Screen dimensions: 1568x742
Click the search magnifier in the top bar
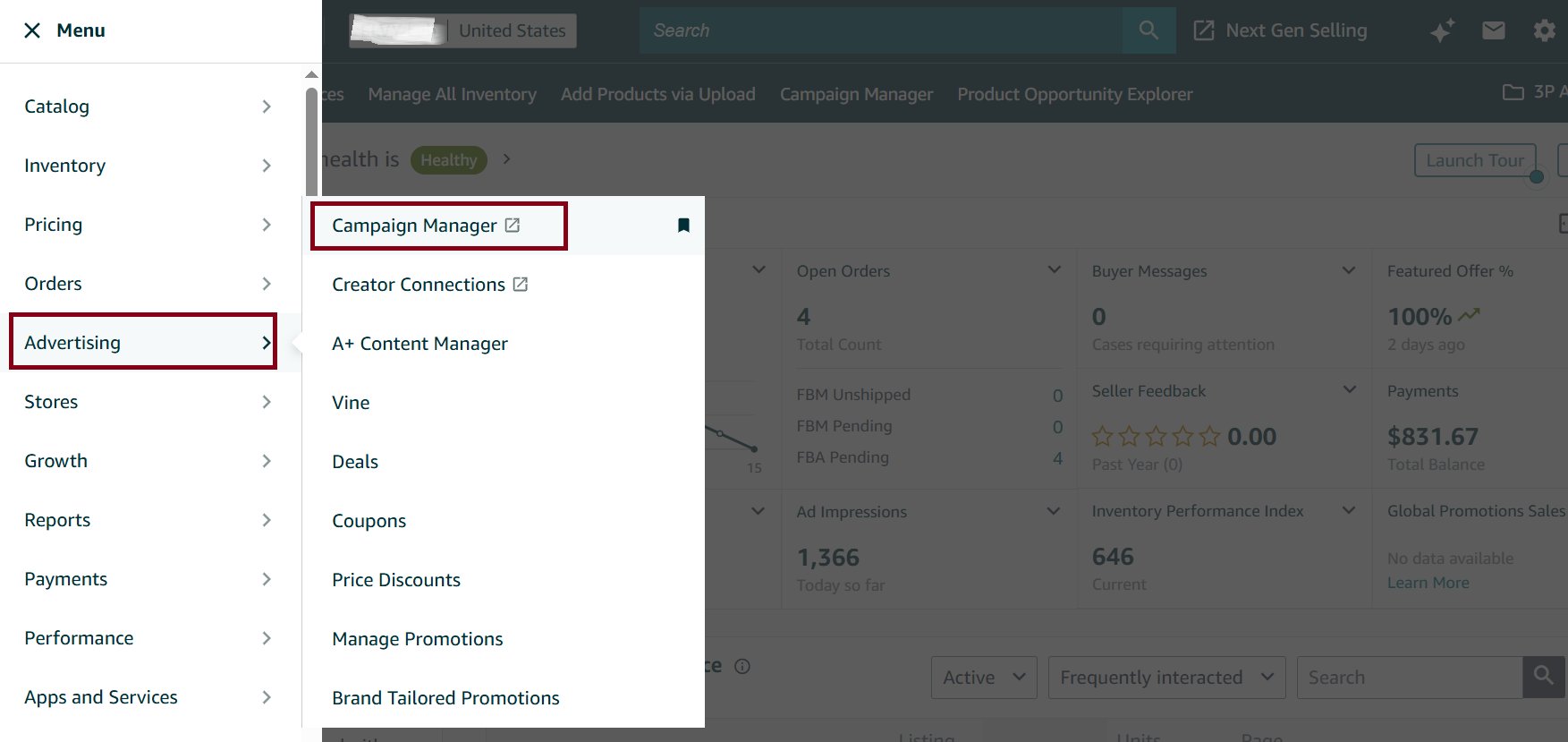coord(1149,30)
